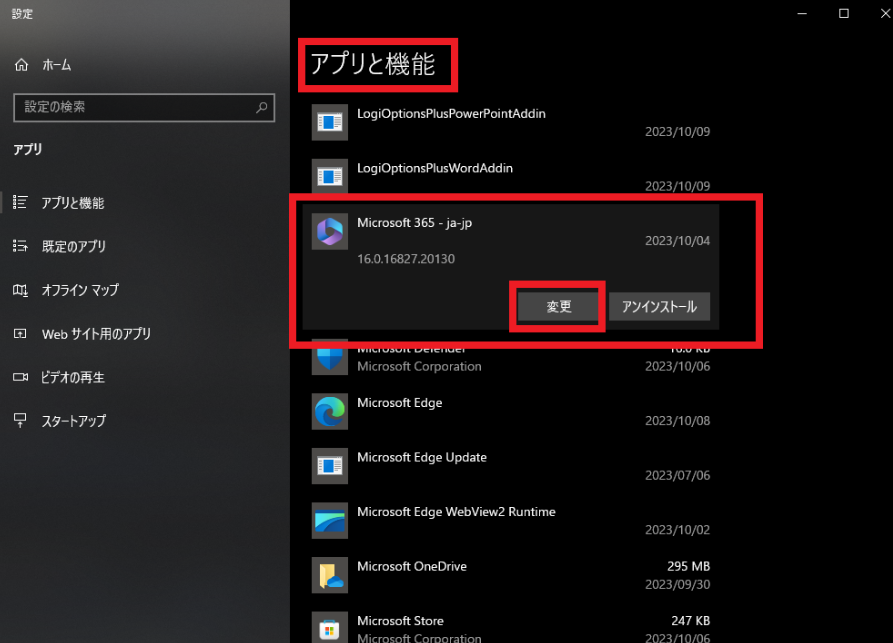Select the Microsoft 365 - ja-jp title

[x=414, y=223]
